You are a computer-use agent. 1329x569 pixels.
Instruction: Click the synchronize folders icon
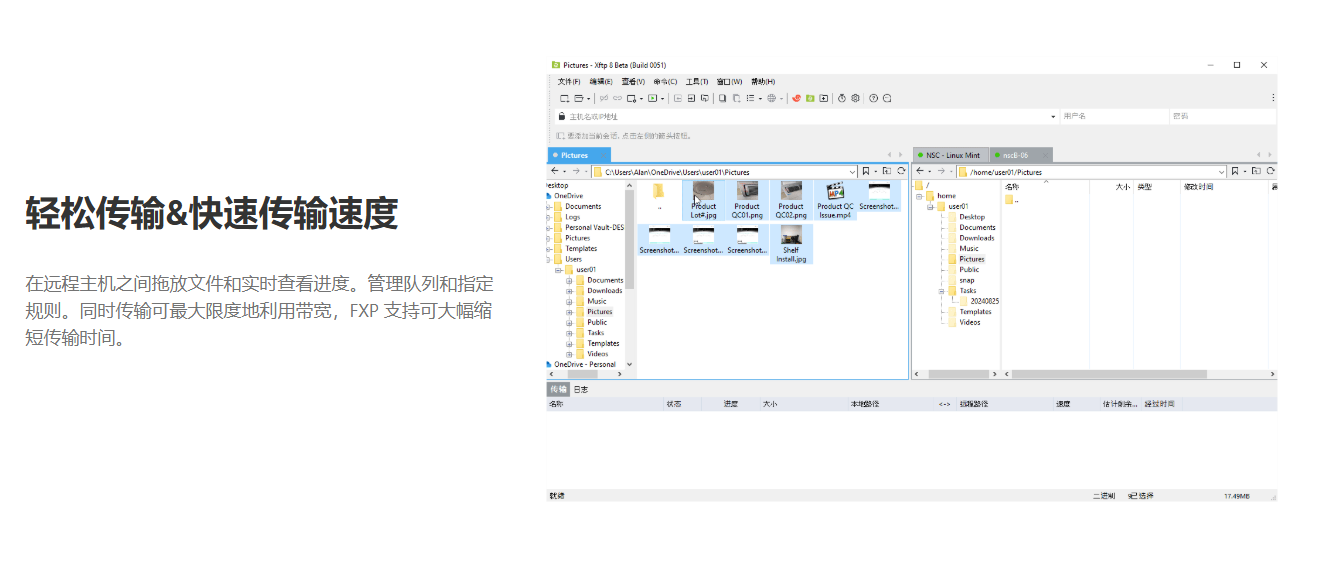point(704,98)
